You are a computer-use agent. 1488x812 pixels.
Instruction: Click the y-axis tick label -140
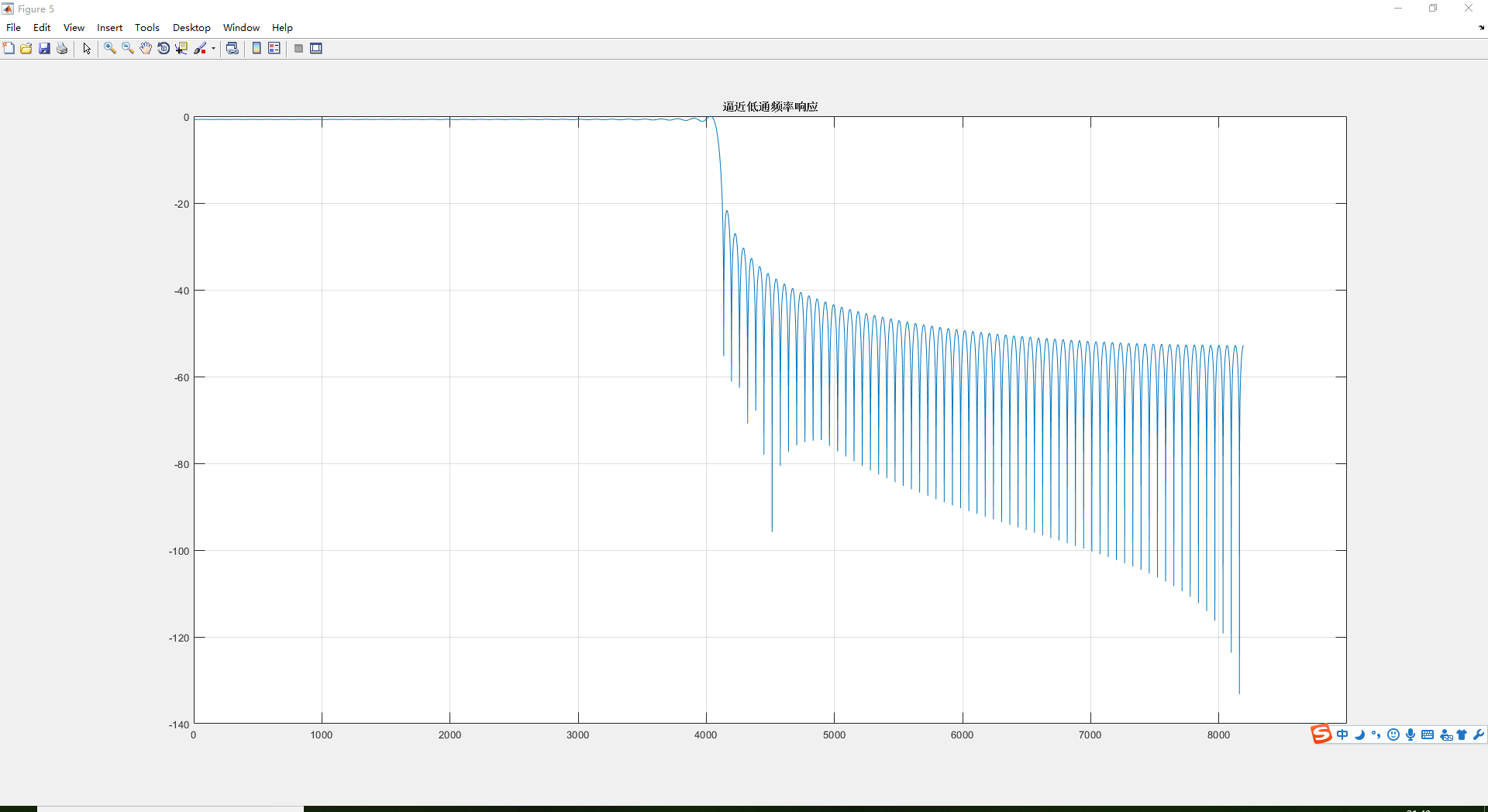click(x=179, y=724)
